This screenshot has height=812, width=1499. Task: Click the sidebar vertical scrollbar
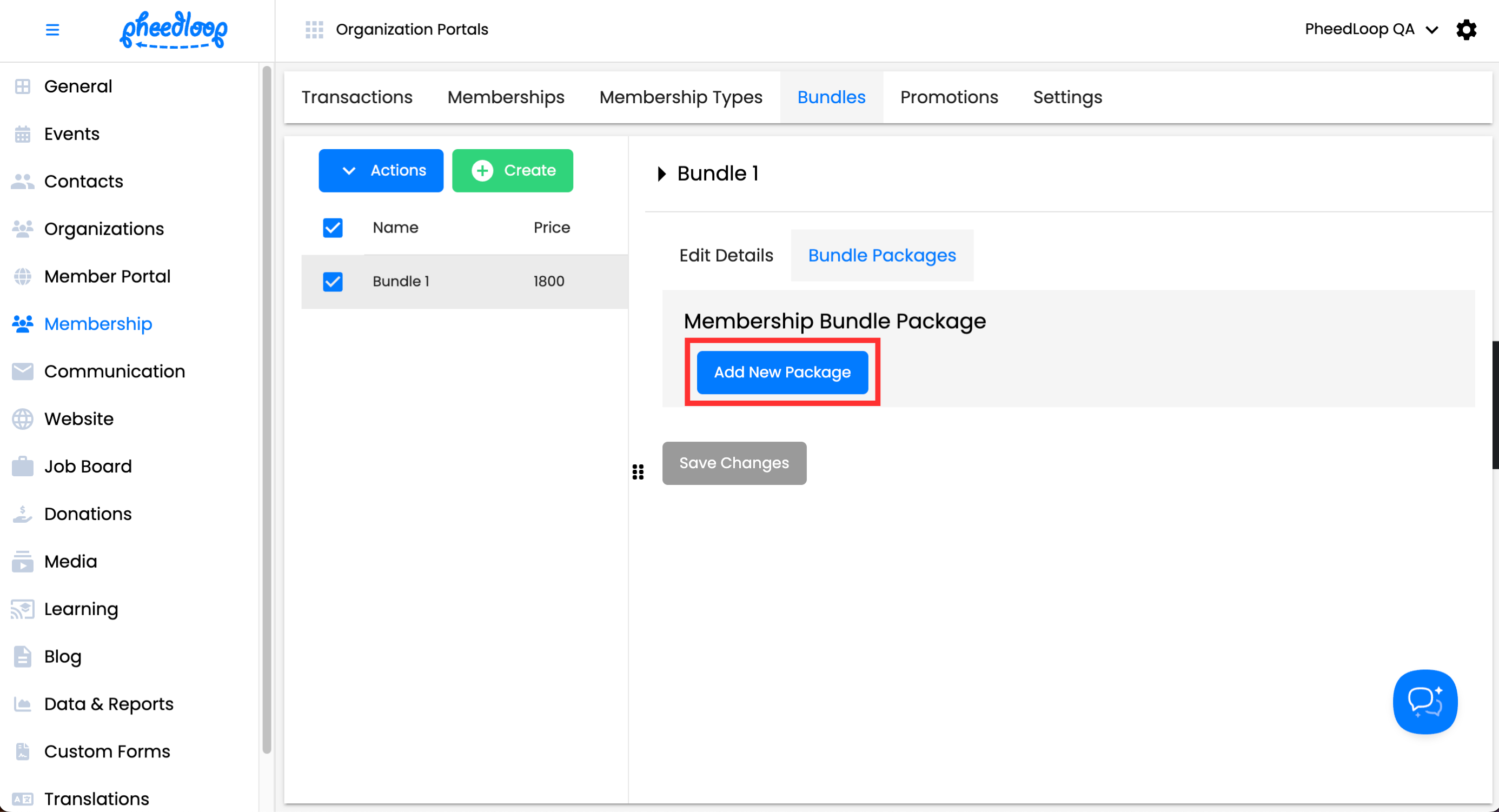pos(267,407)
